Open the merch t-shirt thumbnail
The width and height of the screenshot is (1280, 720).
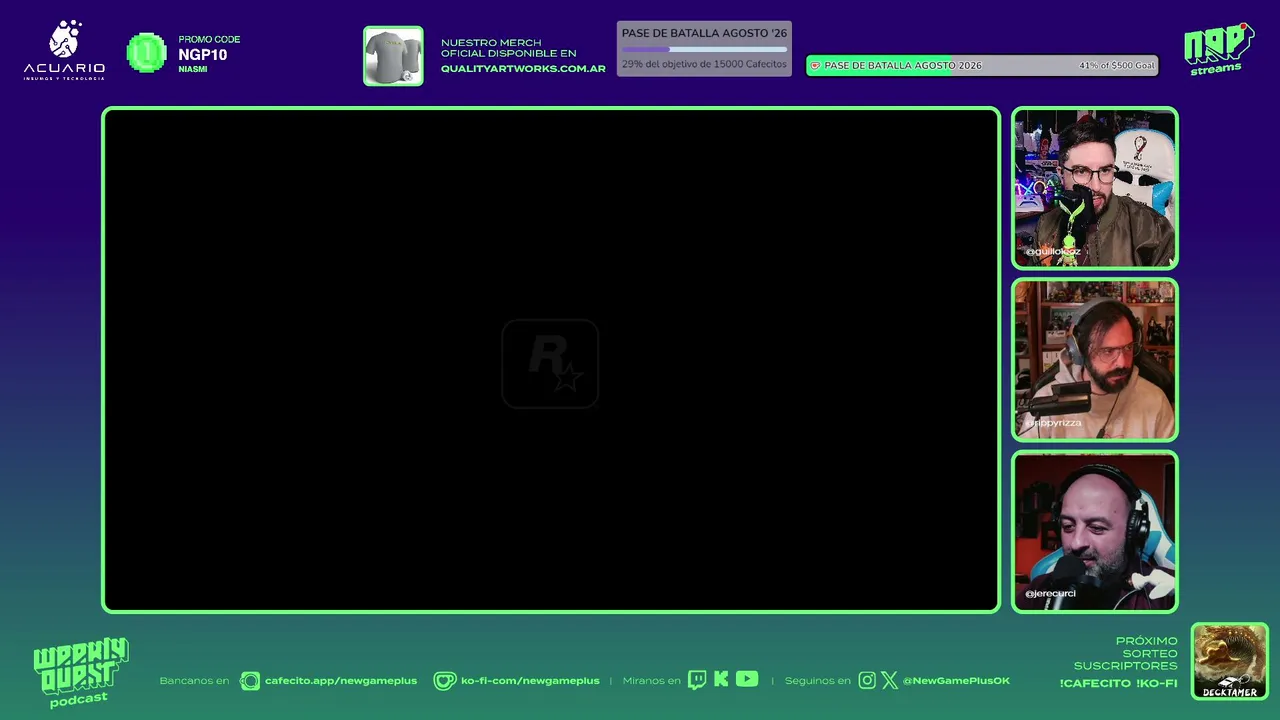(x=393, y=56)
